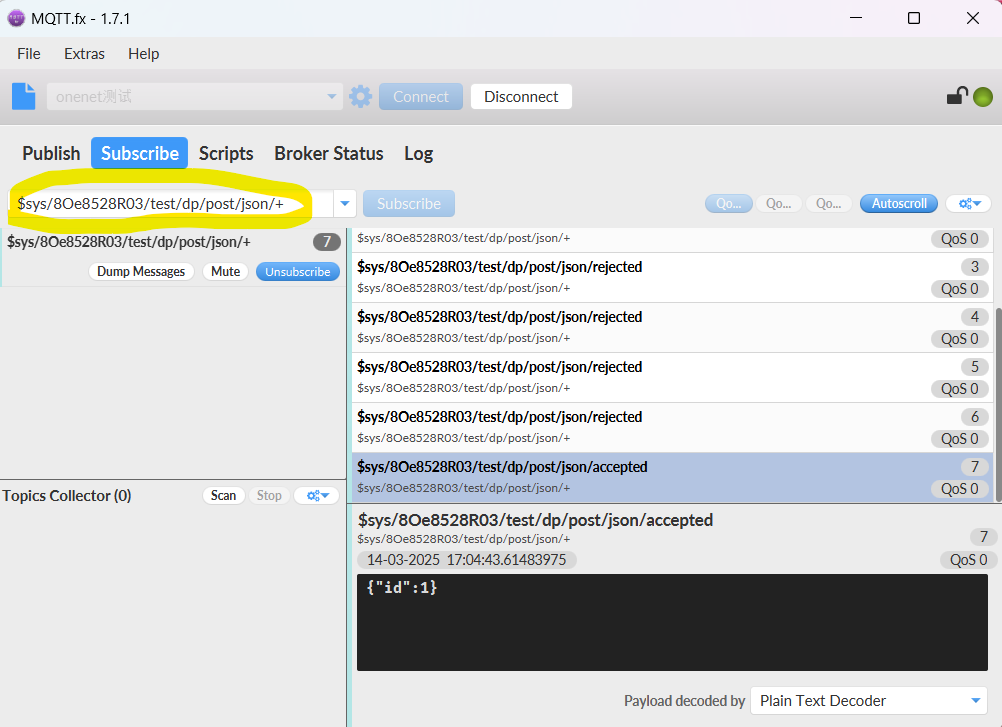Screen dimensions: 1002x727
Task: Click QoS 0 badge on rejected message 5
Action: [x=959, y=389]
